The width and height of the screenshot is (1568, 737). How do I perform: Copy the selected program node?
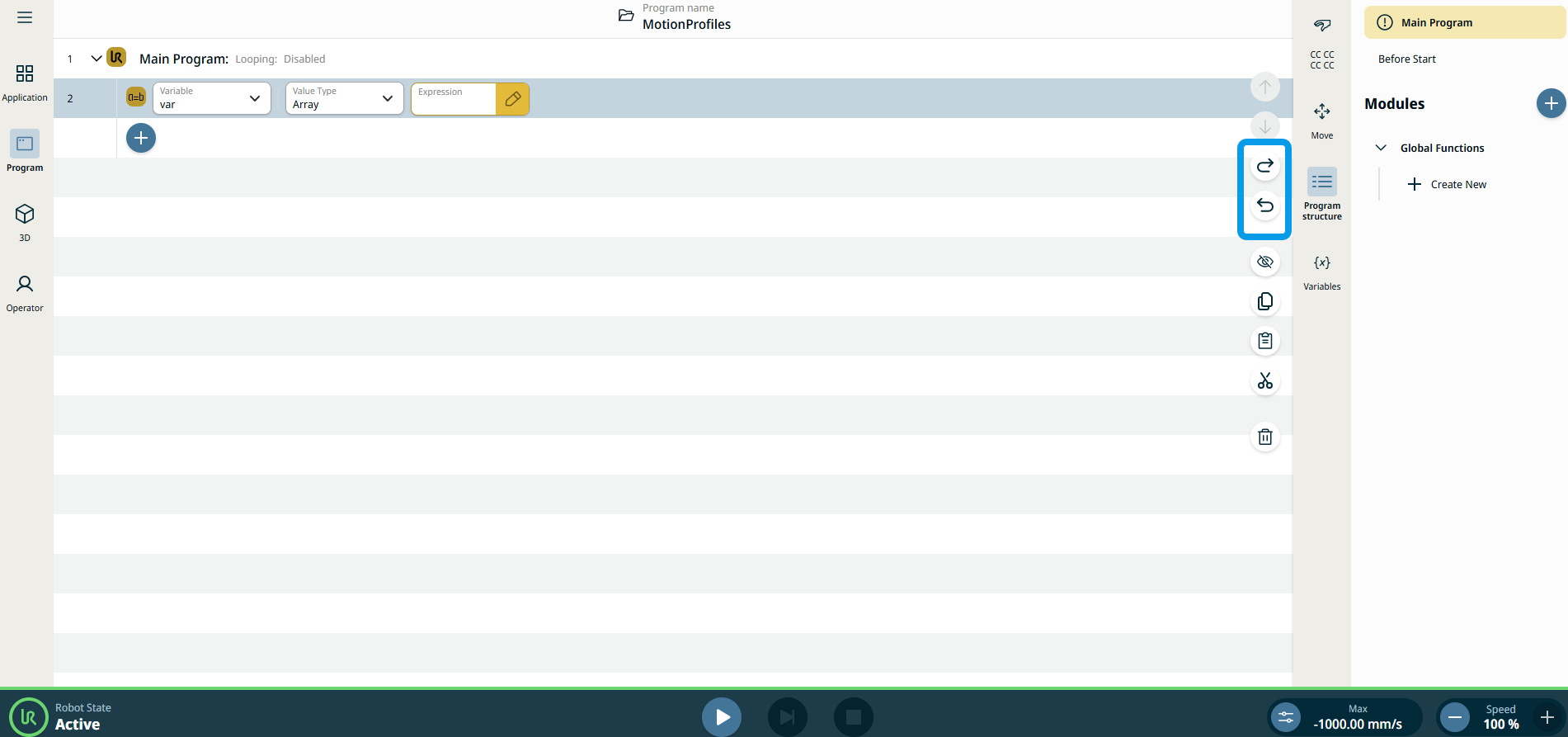point(1264,302)
